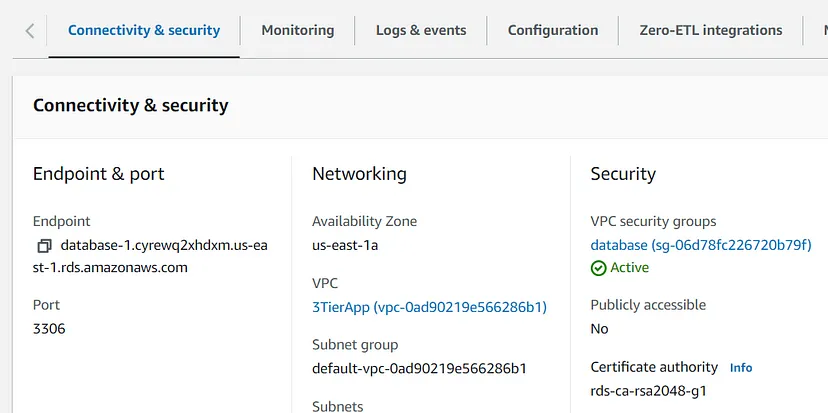
Task: Copy the database endpoint with the copy icon
Action: point(44,245)
